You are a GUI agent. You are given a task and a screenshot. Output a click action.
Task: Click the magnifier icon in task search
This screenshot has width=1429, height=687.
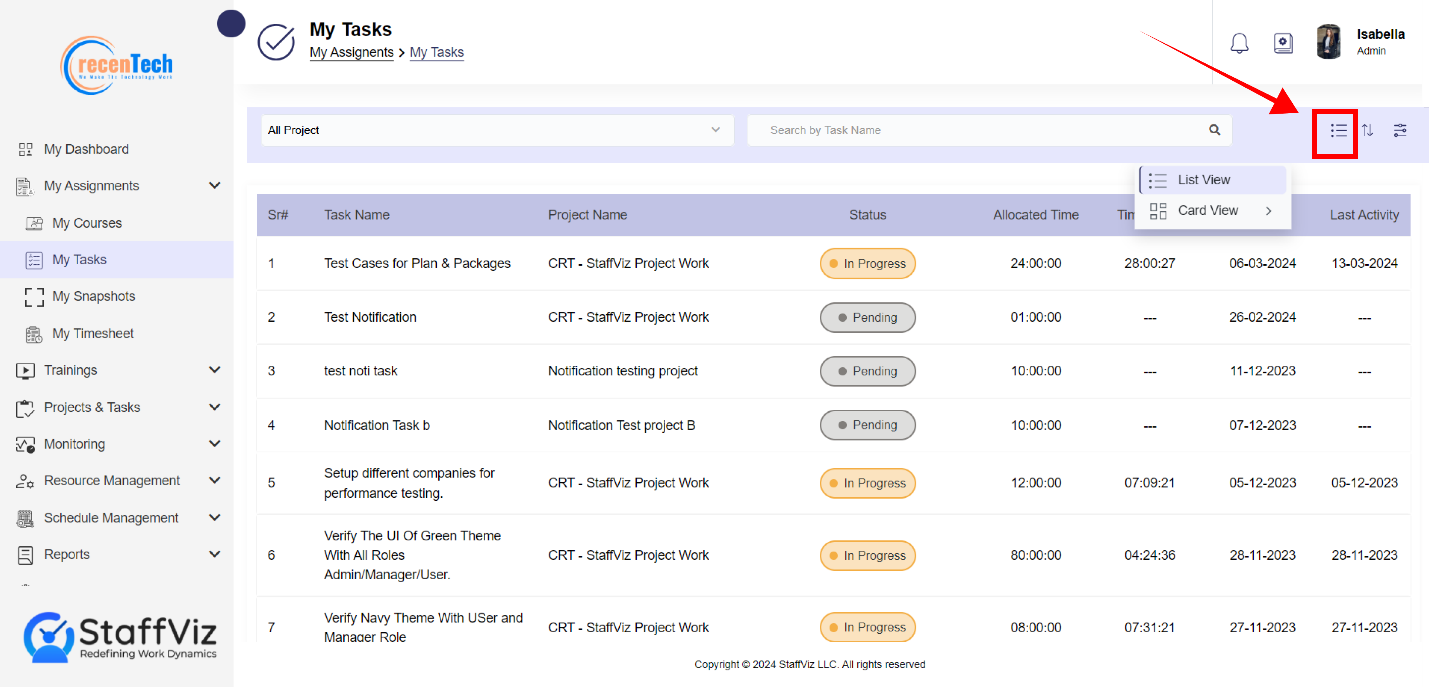(1215, 130)
